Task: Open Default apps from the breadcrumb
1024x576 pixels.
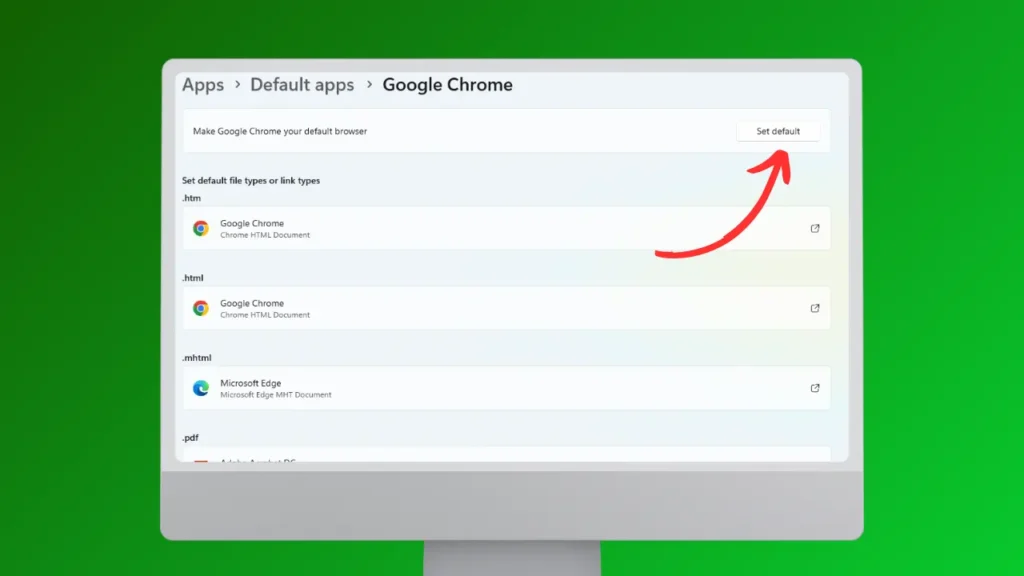Action: click(x=302, y=85)
